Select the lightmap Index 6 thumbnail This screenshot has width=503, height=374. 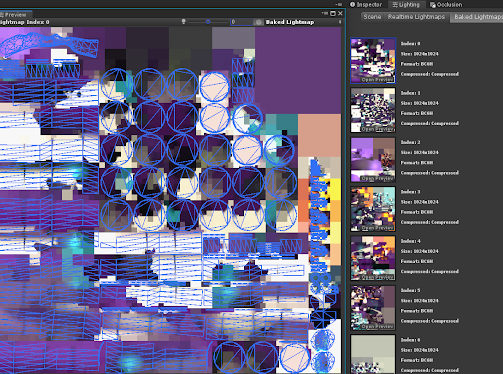click(373, 354)
